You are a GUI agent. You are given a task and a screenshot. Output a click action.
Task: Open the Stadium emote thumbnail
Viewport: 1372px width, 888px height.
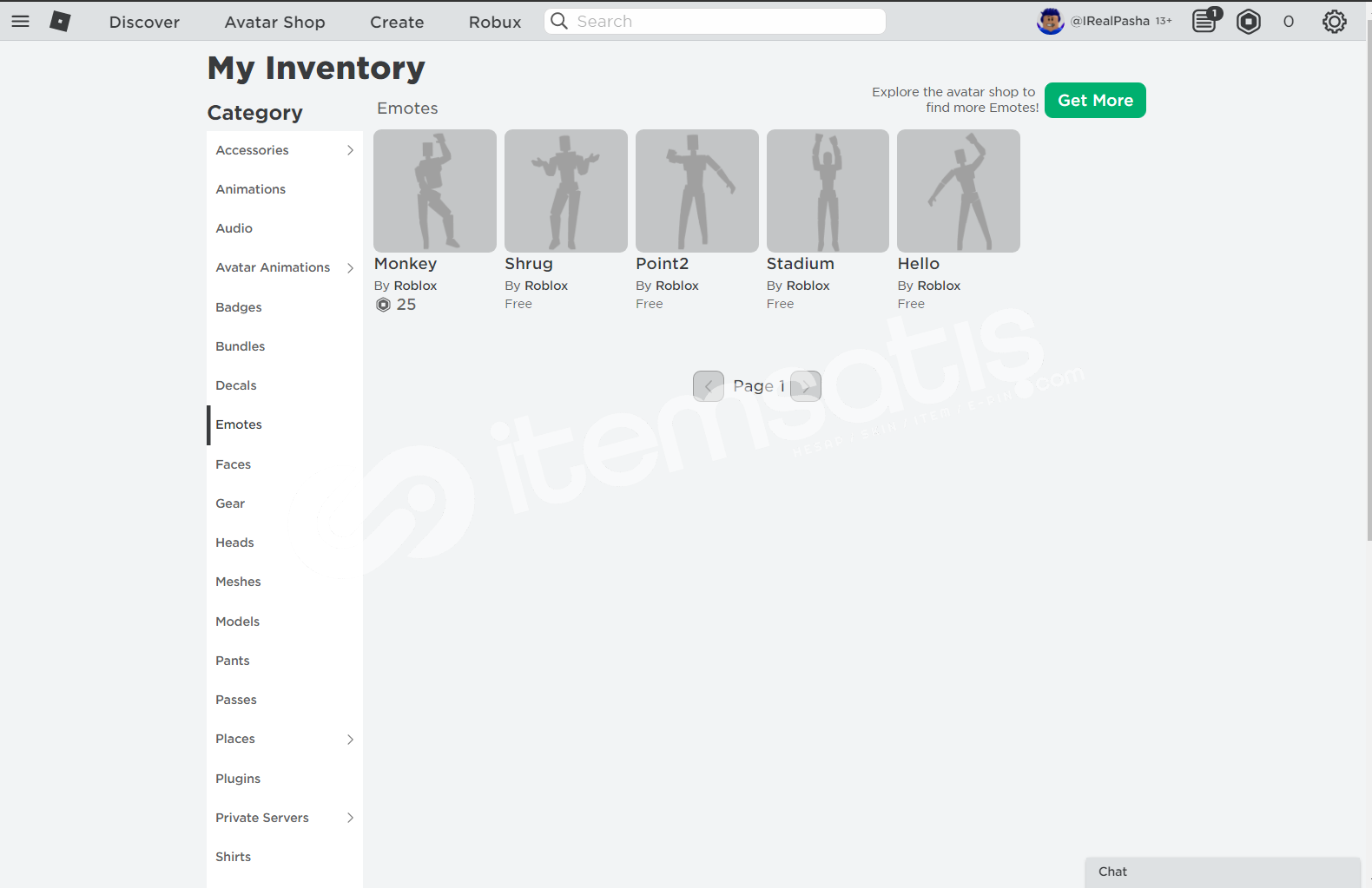tap(828, 191)
